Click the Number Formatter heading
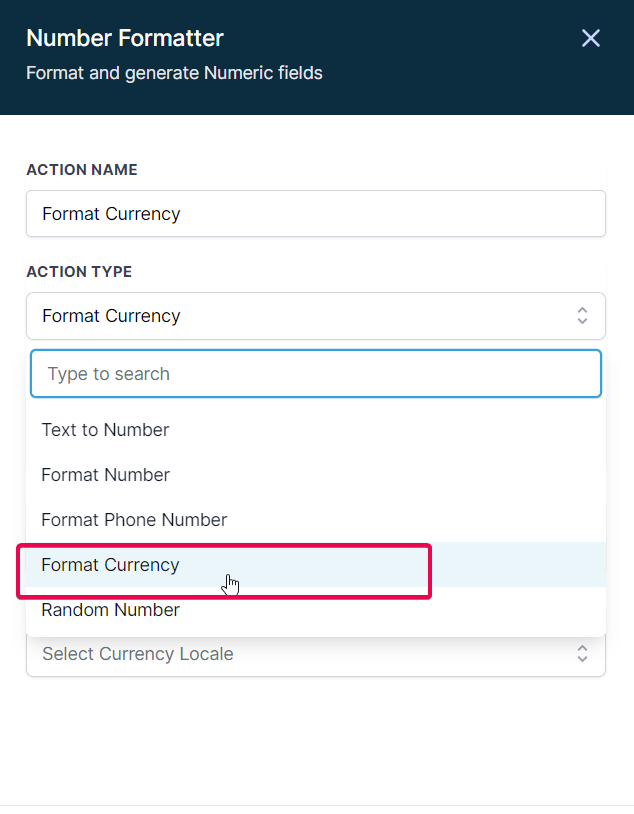The height and width of the screenshot is (814, 634). click(x=125, y=38)
